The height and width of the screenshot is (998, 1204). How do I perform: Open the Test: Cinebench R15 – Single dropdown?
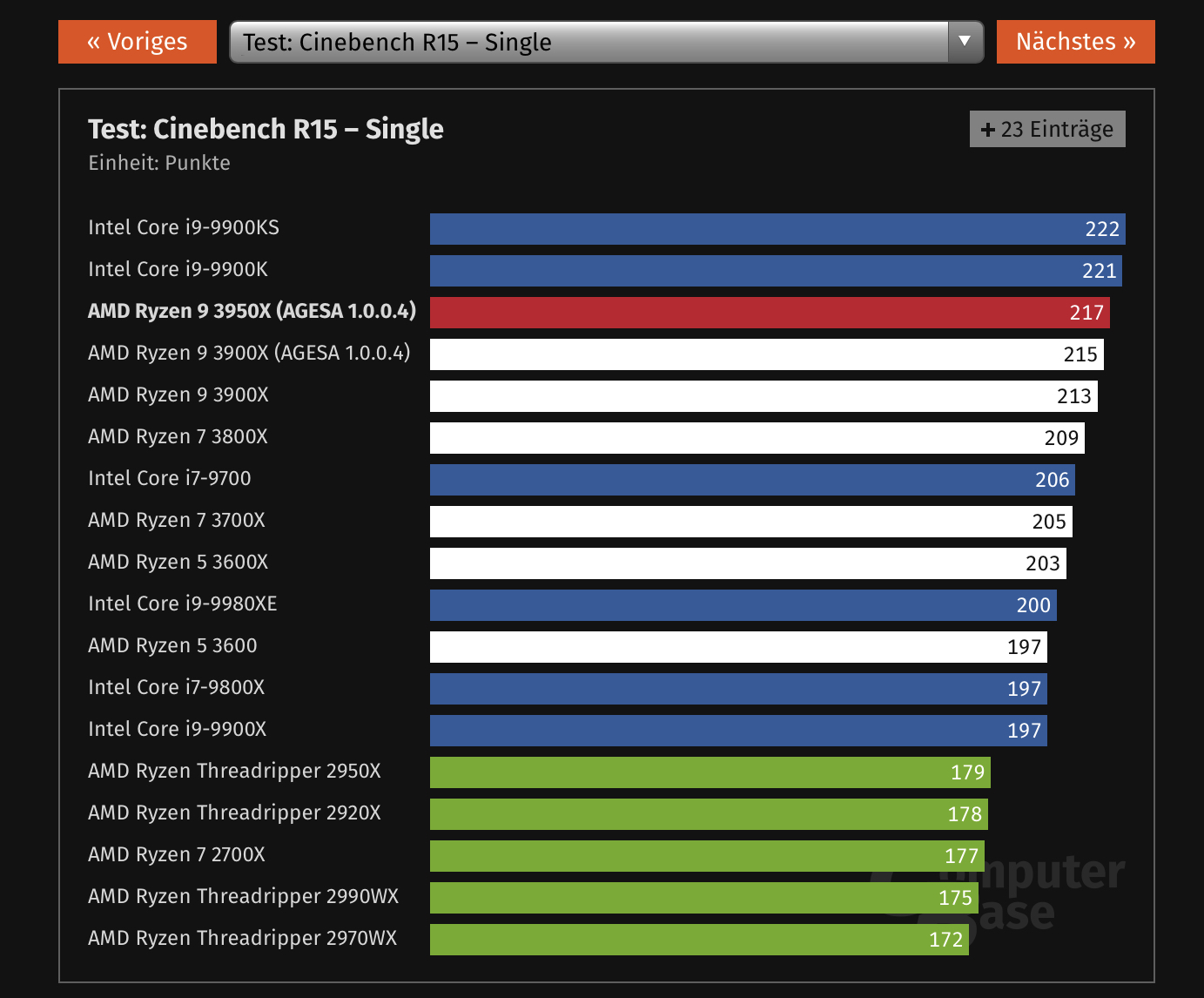coord(606,42)
